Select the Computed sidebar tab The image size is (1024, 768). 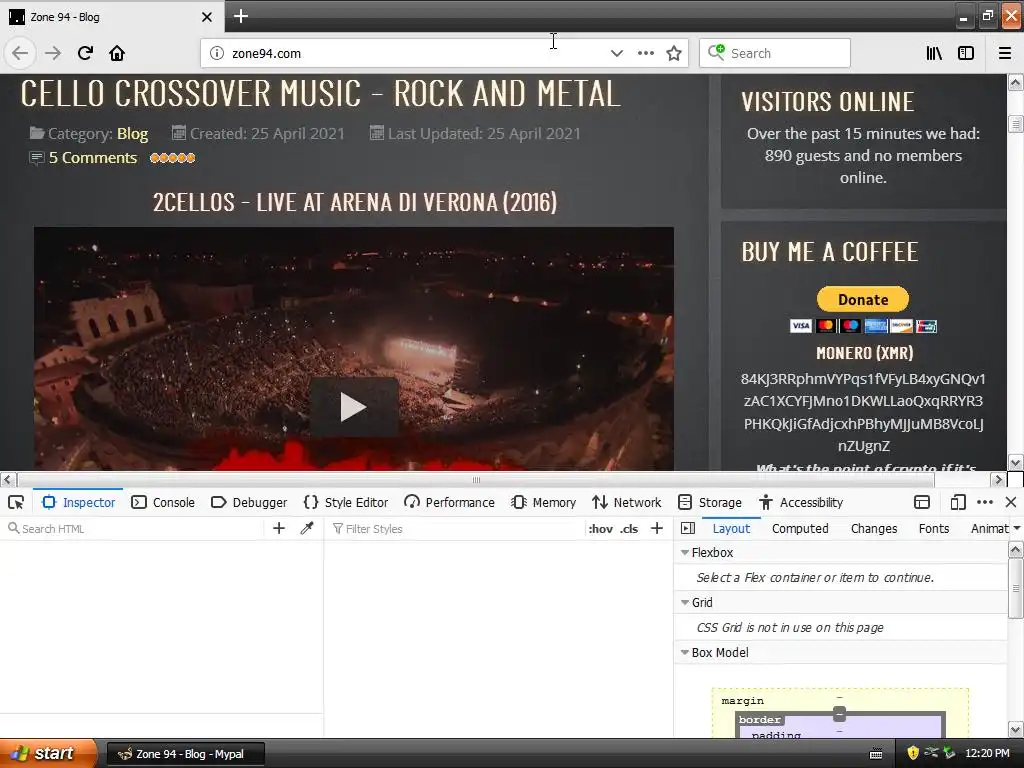point(800,528)
